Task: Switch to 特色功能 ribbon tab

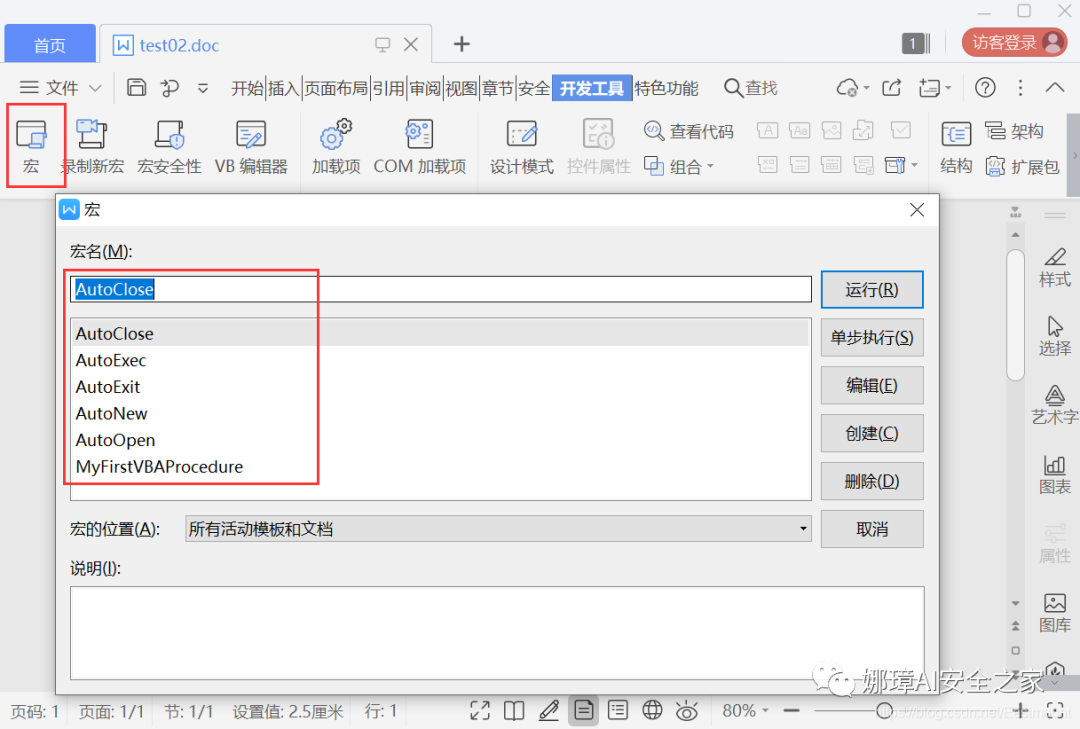Action: coord(666,88)
